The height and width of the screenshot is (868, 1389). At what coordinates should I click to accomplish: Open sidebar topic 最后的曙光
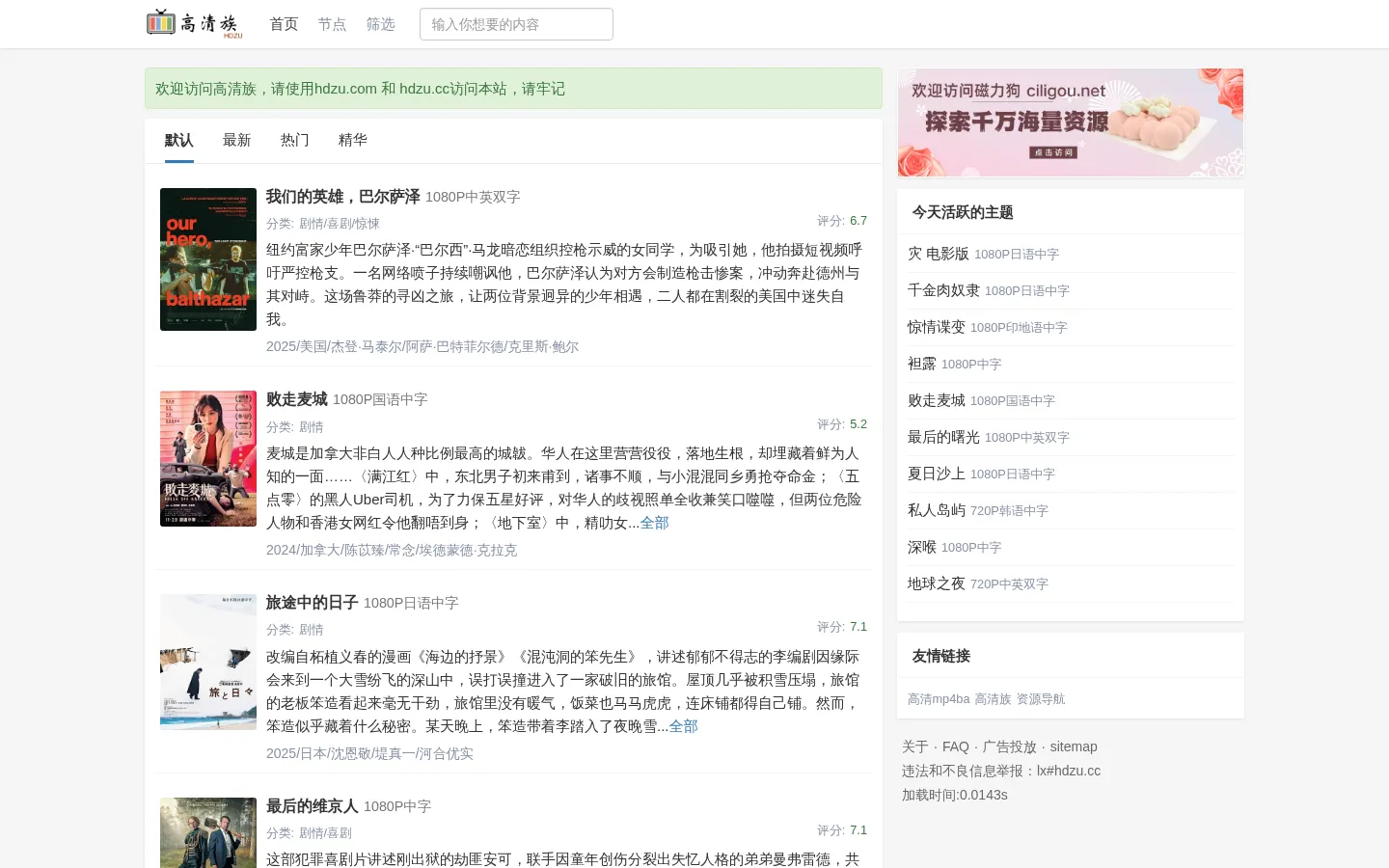coord(943,437)
